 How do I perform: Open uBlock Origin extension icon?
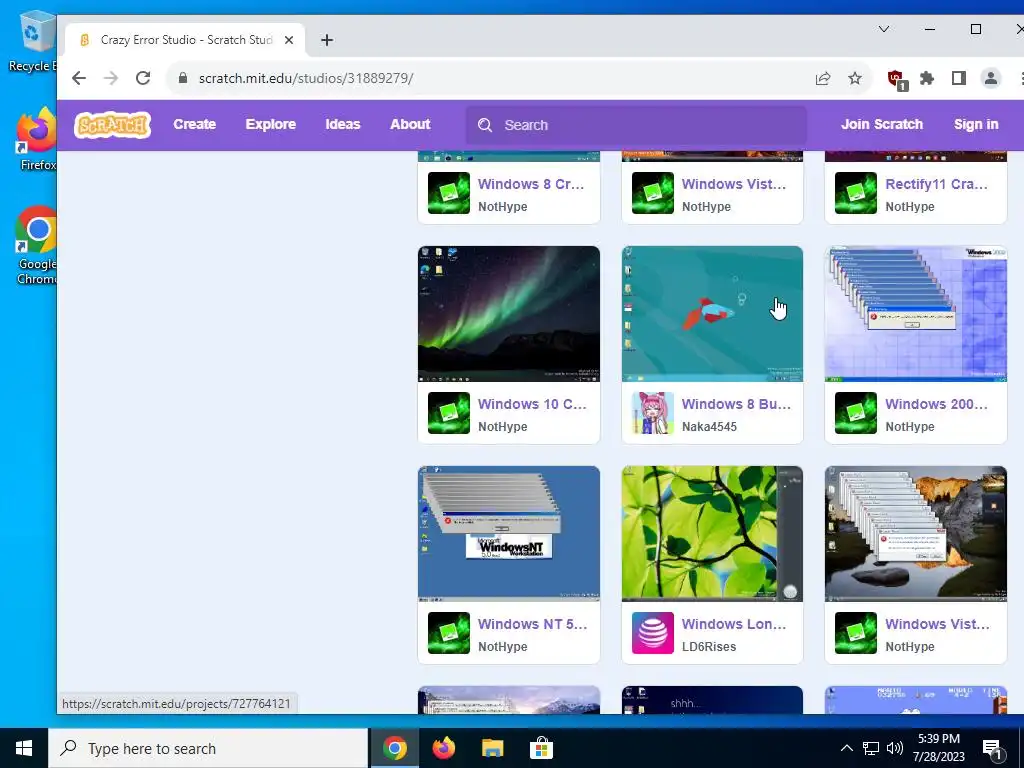click(x=897, y=80)
